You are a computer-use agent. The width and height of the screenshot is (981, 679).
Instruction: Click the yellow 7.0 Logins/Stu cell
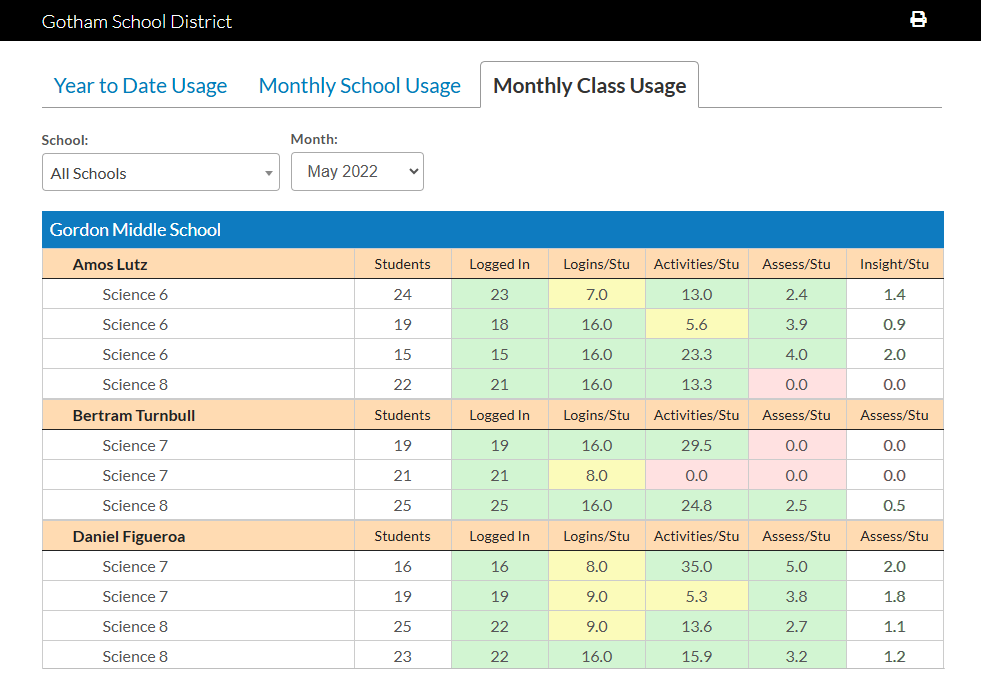pos(596,293)
